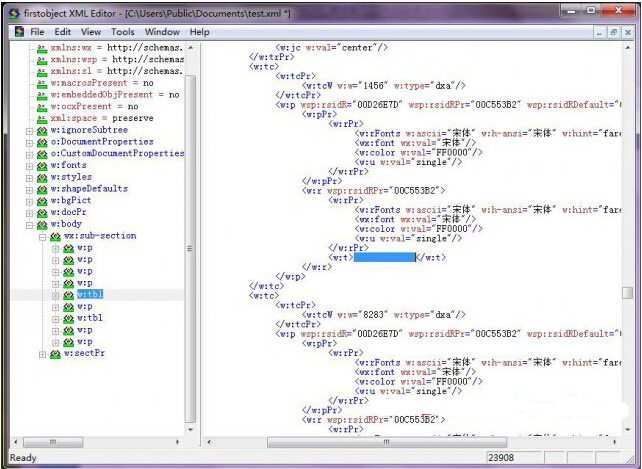Open the View menu

(91, 32)
